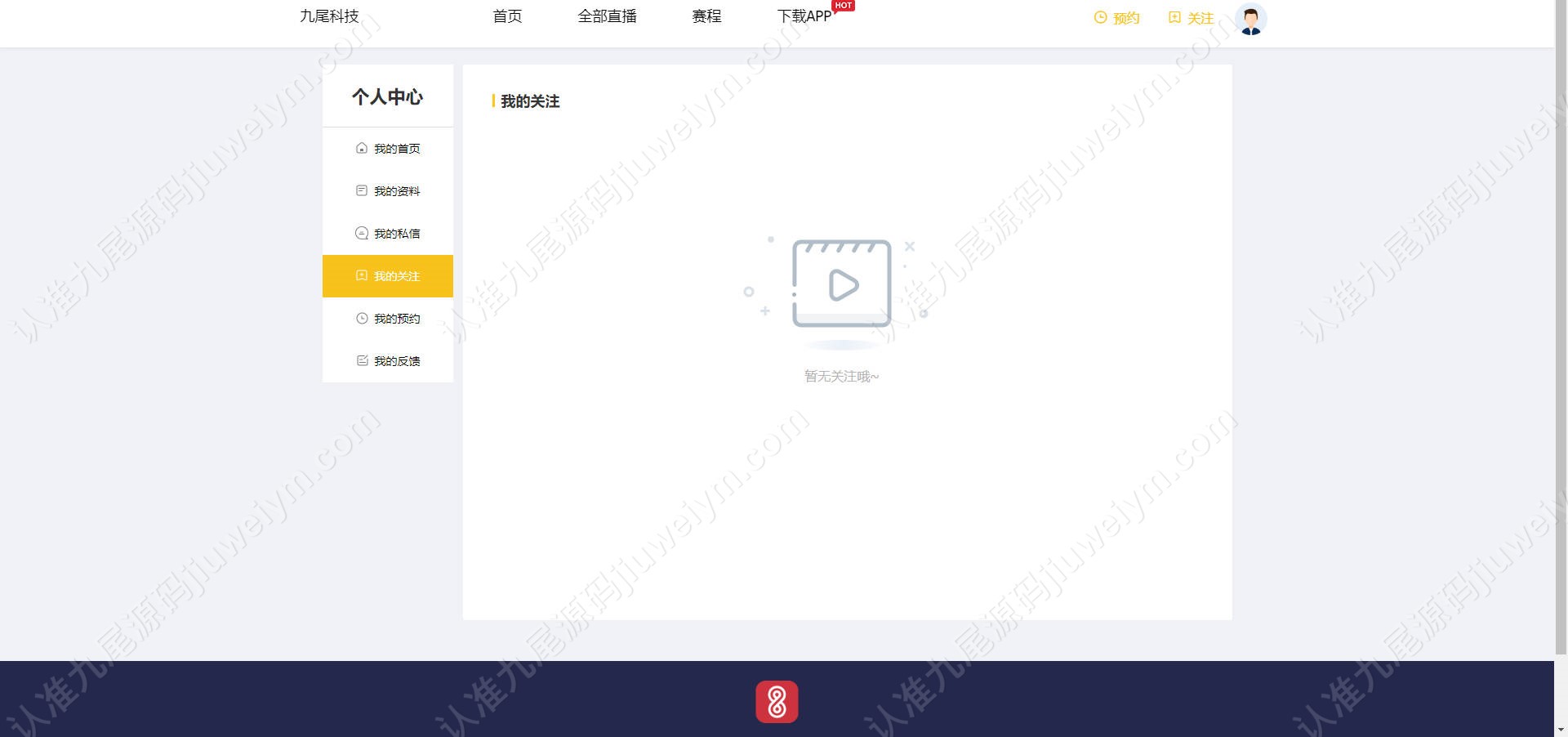
Task: Open 全部直播 in the navigation bar
Action: click(607, 16)
